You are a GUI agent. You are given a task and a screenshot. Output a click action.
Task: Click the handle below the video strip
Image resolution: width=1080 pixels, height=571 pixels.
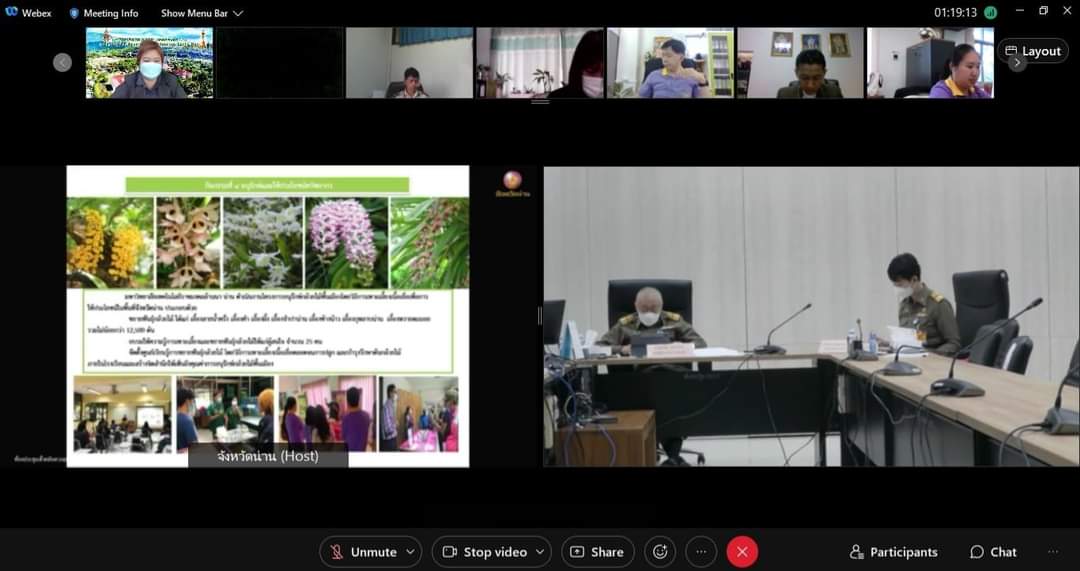tap(540, 102)
